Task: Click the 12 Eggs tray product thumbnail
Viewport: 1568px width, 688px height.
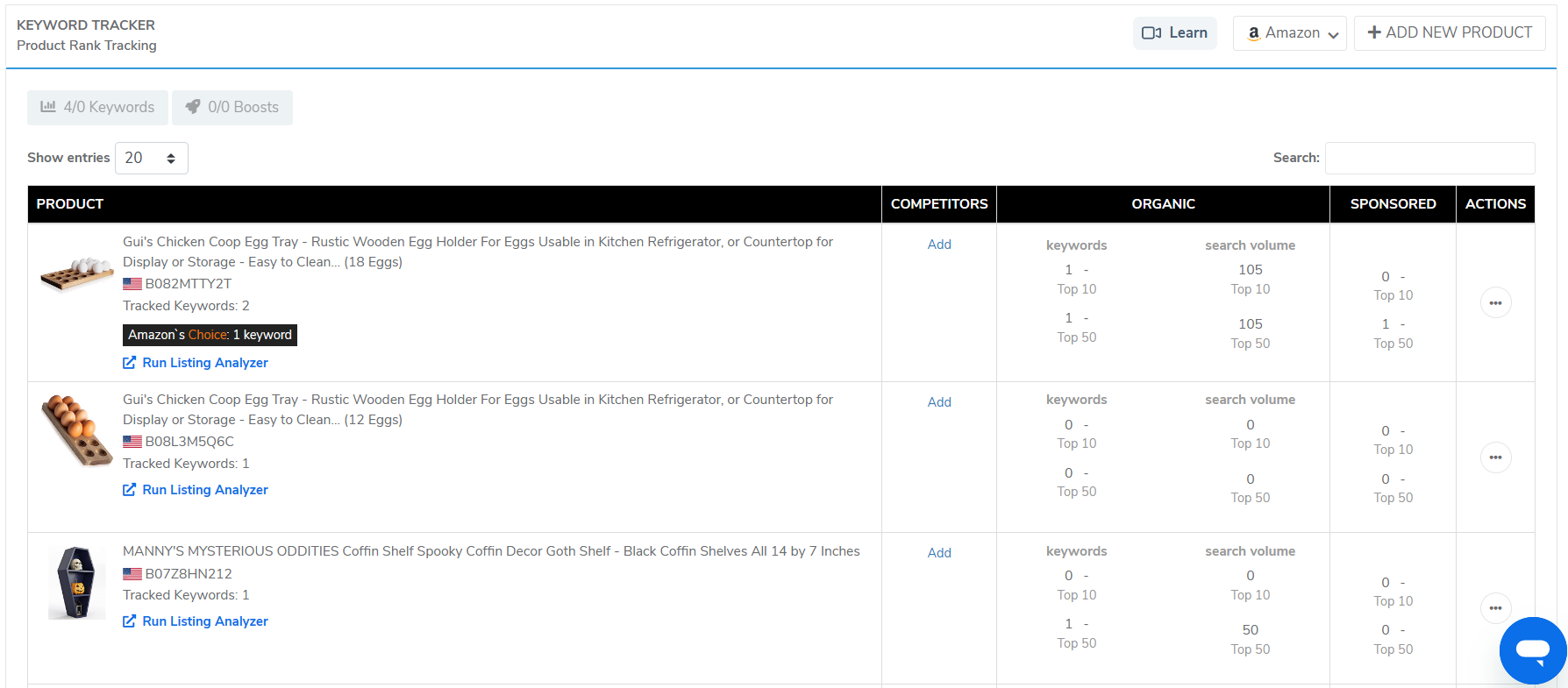Action: pos(76,429)
